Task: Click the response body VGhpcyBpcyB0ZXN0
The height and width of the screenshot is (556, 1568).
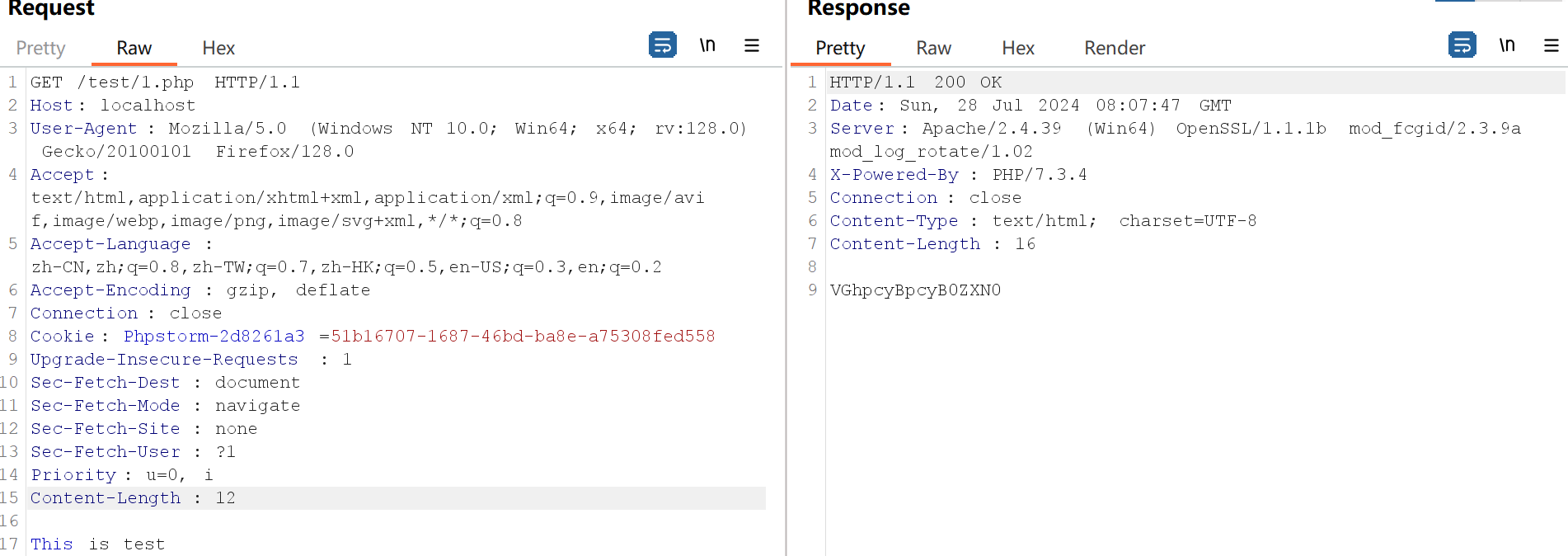Action: tap(915, 290)
